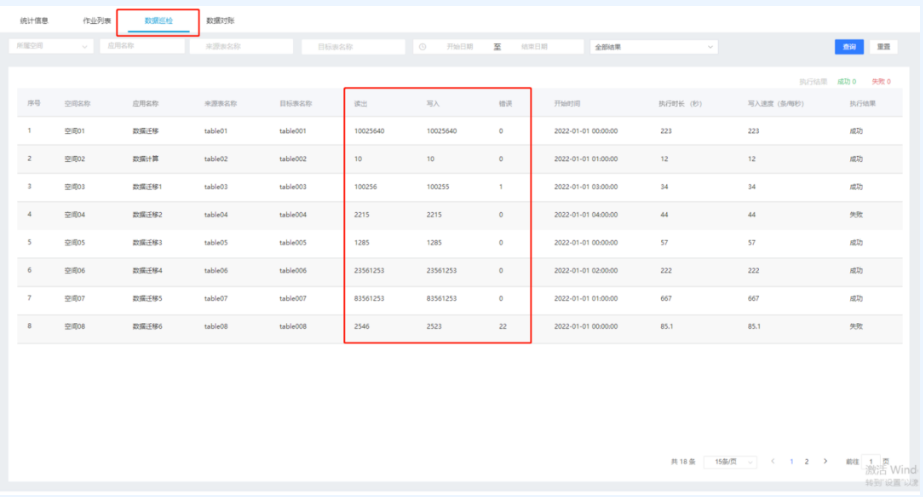Go to page 2 in pagination
This screenshot has height=497, width=923.
[x=807, y=461]
